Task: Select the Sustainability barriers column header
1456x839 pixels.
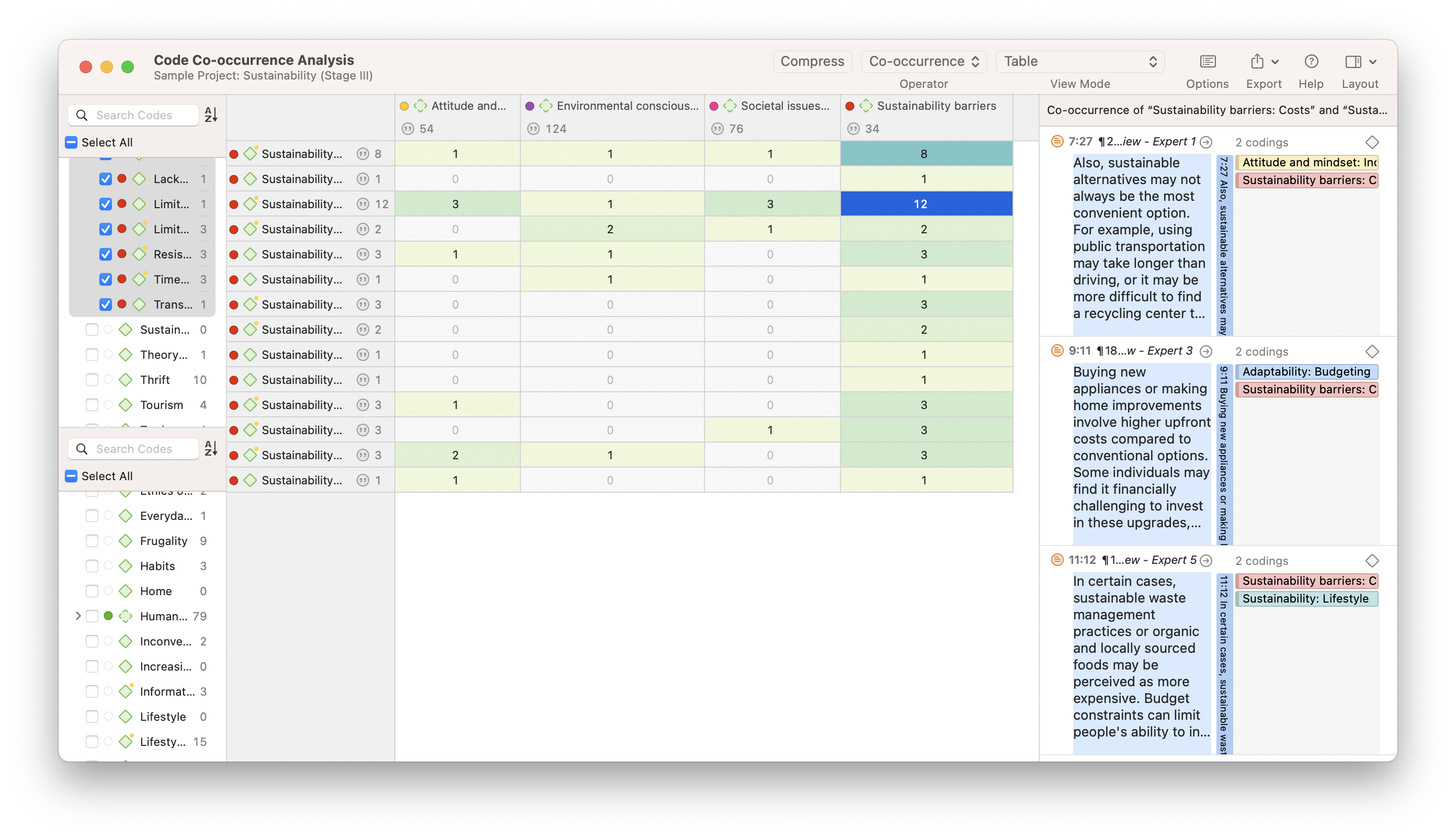Action: click(936, 106)
